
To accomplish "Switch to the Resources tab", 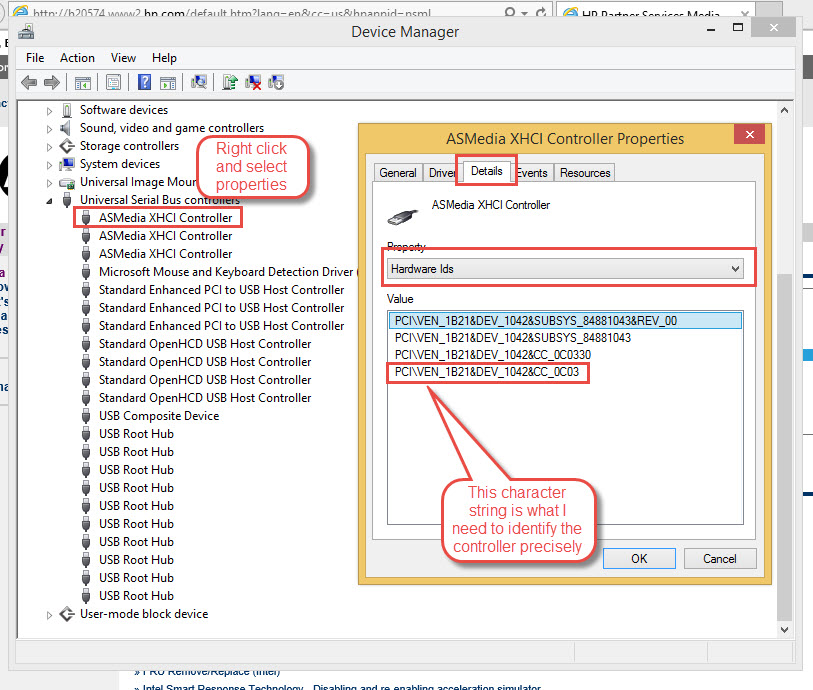I will pyautogui.click(x=585, y=173).
